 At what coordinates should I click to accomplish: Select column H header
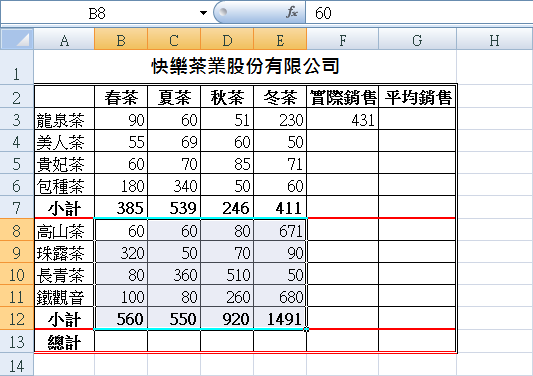[495, 40]
